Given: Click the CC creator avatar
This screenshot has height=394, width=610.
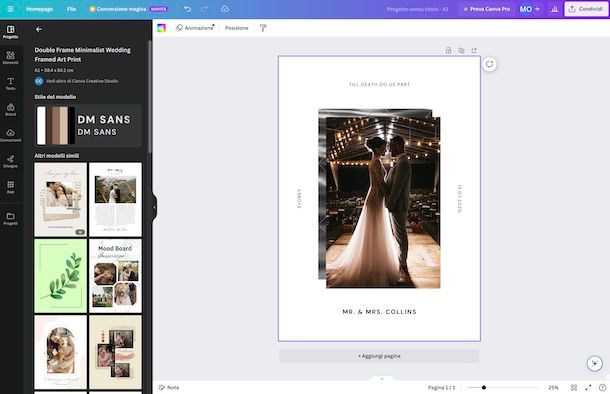Looking at the screenshot, I should [x=39, y=81].
